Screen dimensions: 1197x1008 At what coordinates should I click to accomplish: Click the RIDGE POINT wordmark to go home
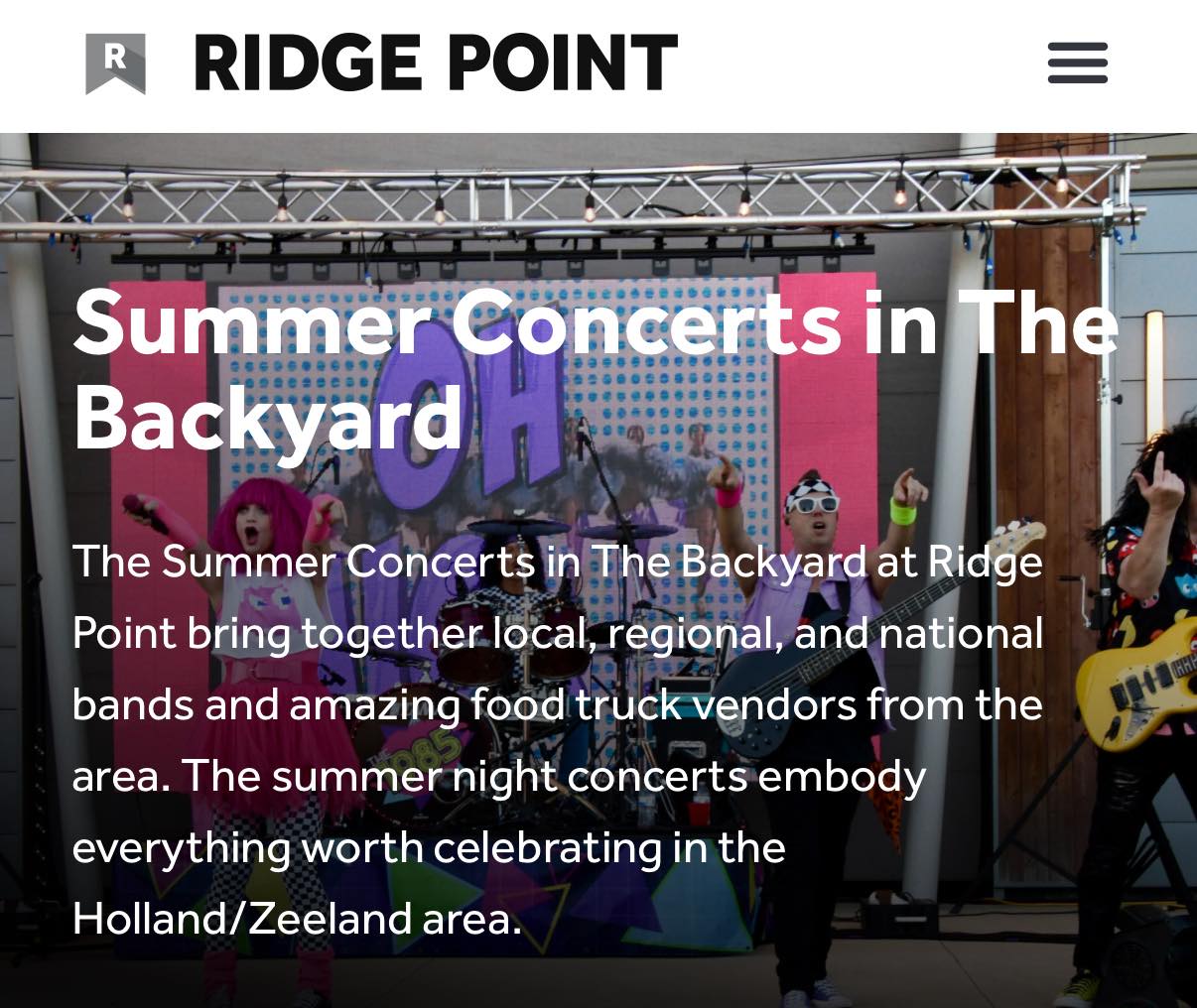pos(435,63)
